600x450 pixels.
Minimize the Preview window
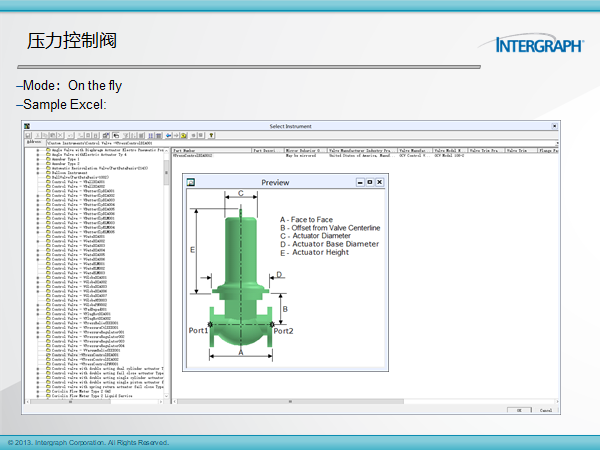click(x=360, y=182)
